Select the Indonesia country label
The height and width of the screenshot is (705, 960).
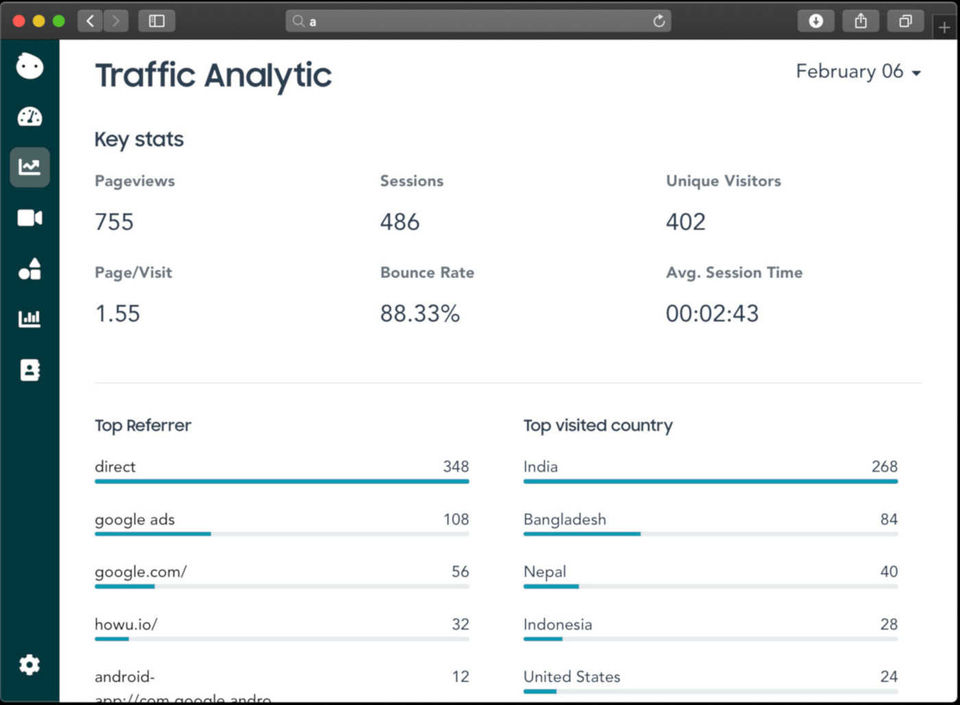point(558,624)
